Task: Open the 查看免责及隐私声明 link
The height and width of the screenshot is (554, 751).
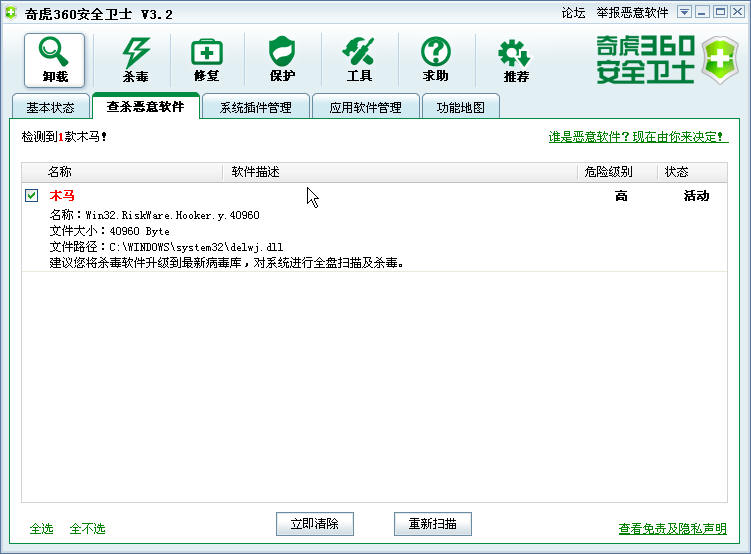Action: click(672, 529)
